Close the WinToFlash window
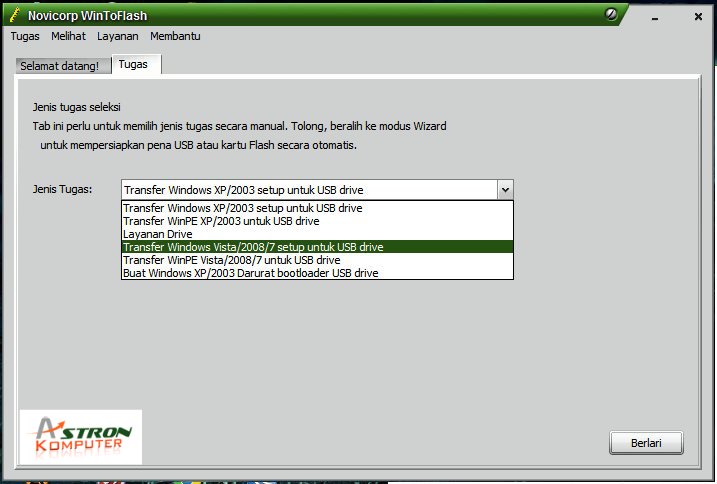Viewport: 717px width, 484px height. pyautogui.click(x=698, y=16)
